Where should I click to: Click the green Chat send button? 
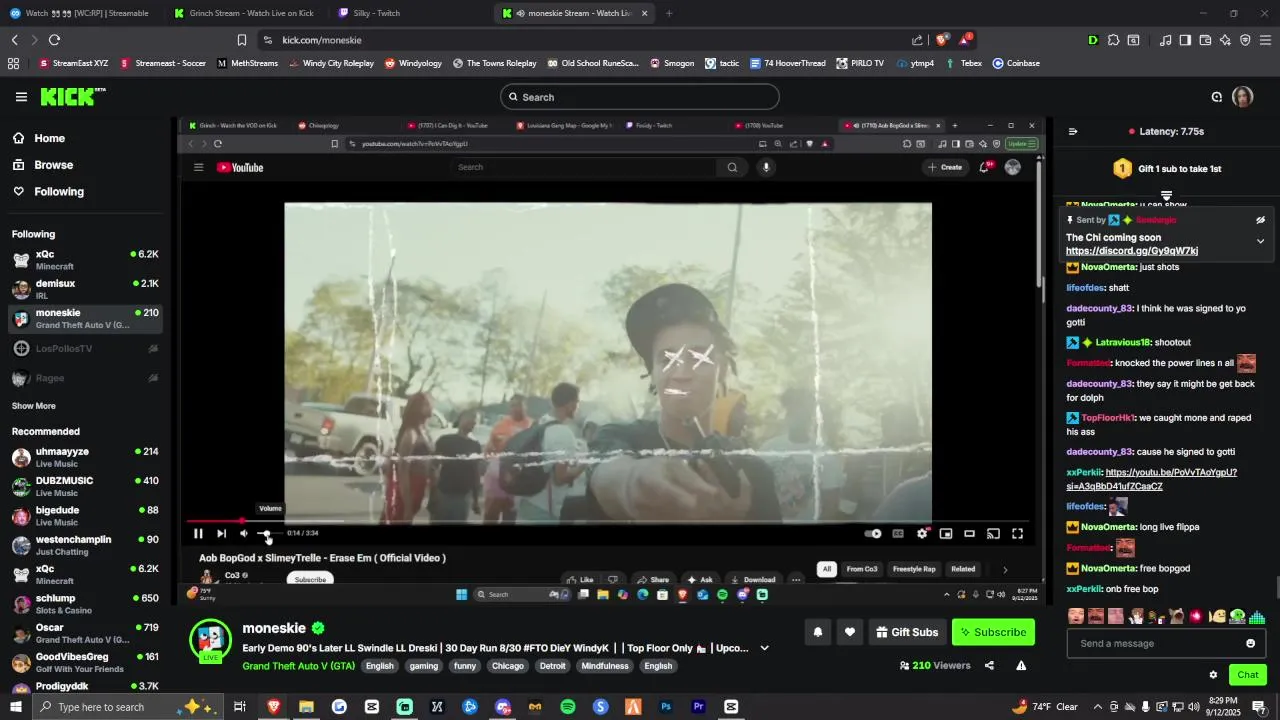(1247, 675)
